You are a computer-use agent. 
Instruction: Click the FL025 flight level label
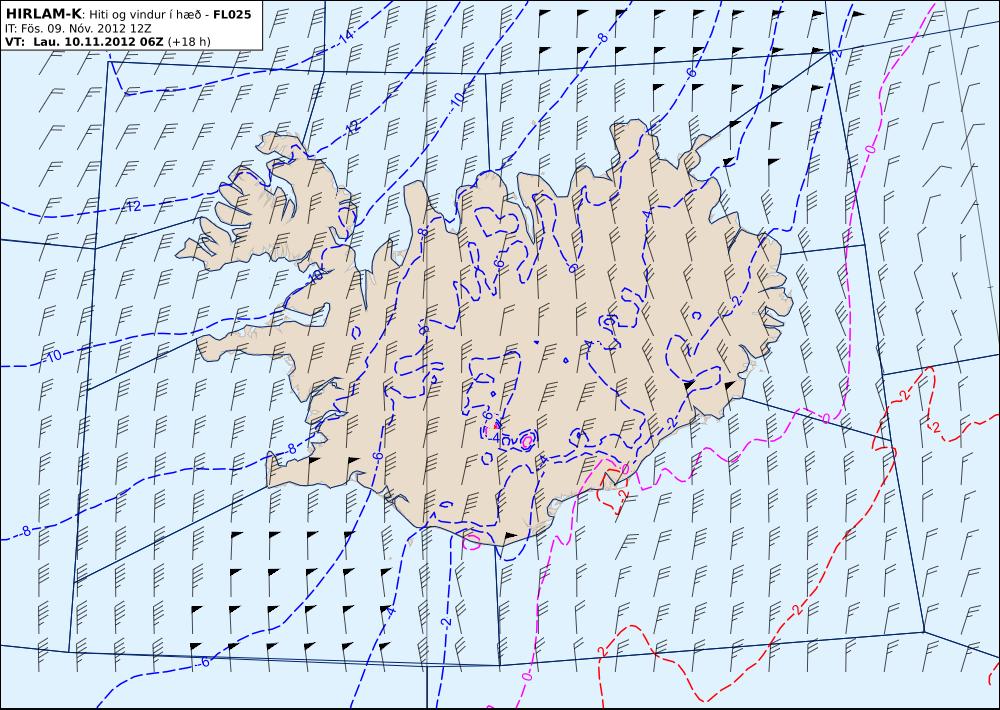point(232,14)
